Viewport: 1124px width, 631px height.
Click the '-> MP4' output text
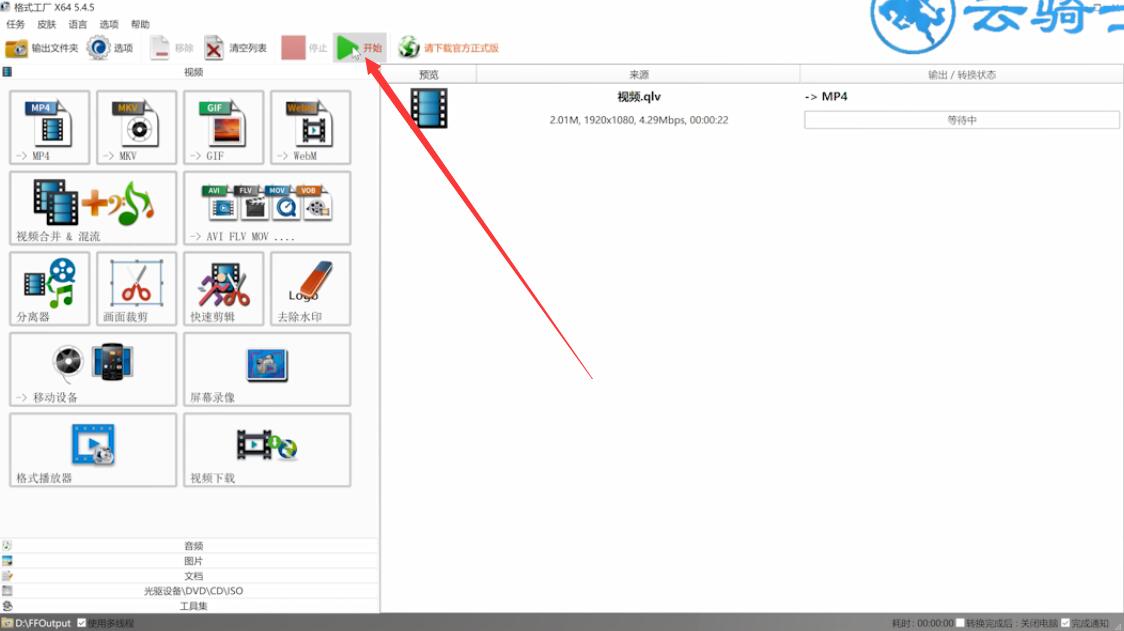(826, 96)
